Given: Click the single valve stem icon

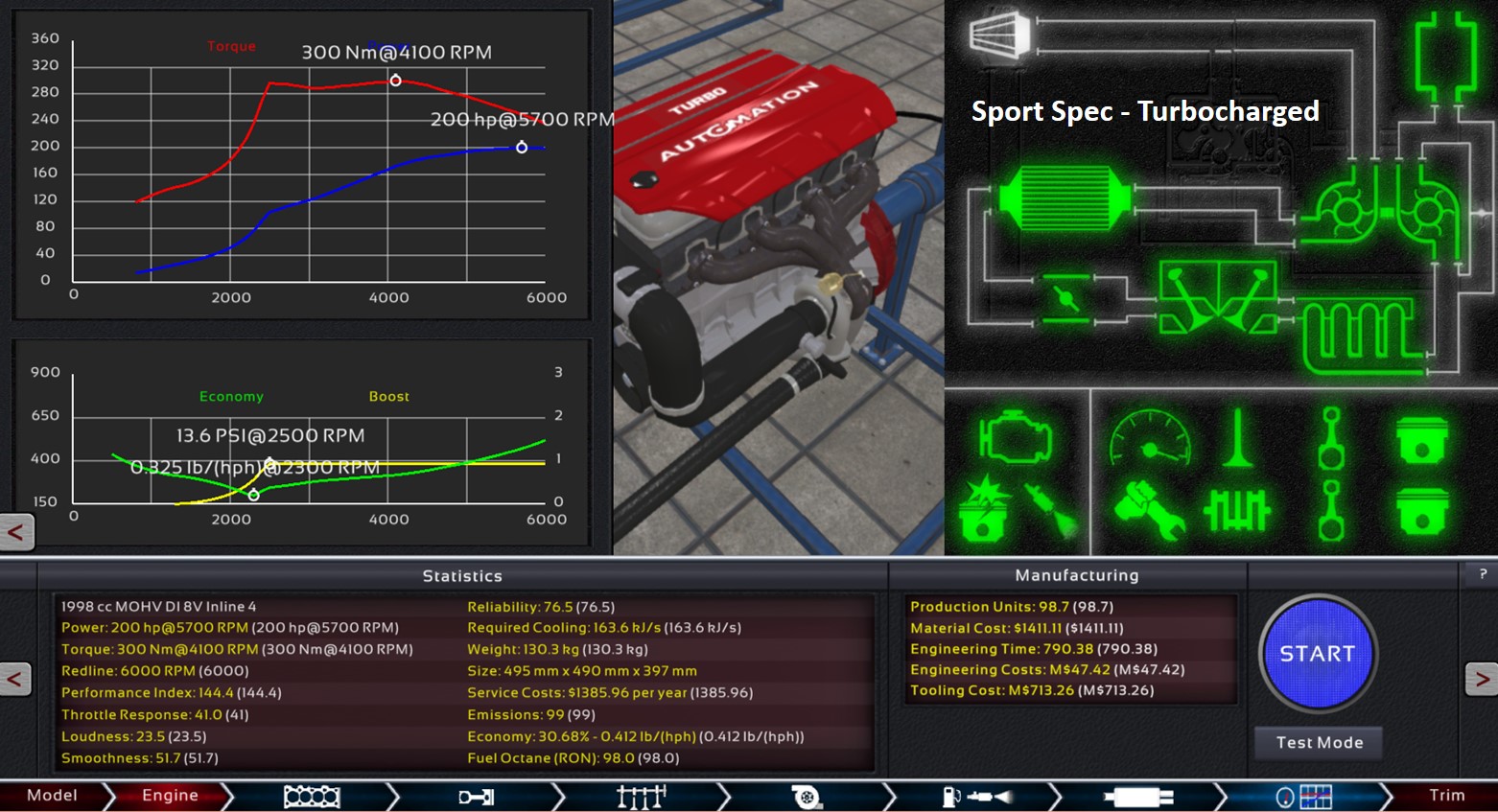Looking at the screenshot, I should (1237, 438).
